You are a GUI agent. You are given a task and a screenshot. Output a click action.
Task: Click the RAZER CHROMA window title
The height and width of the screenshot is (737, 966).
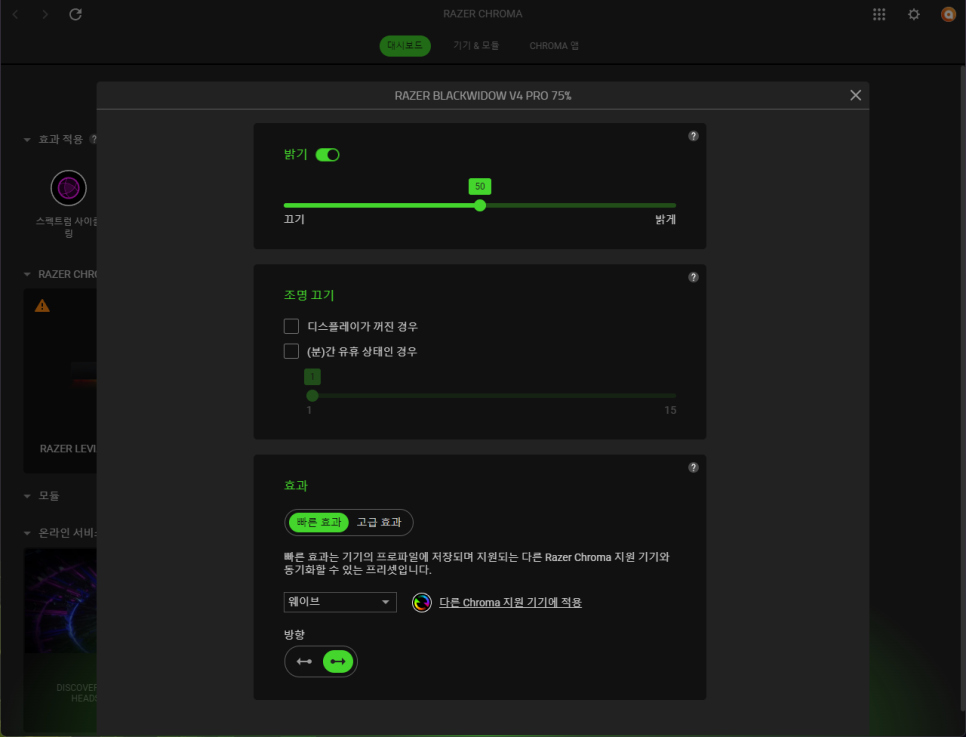(x=482, y=14)
